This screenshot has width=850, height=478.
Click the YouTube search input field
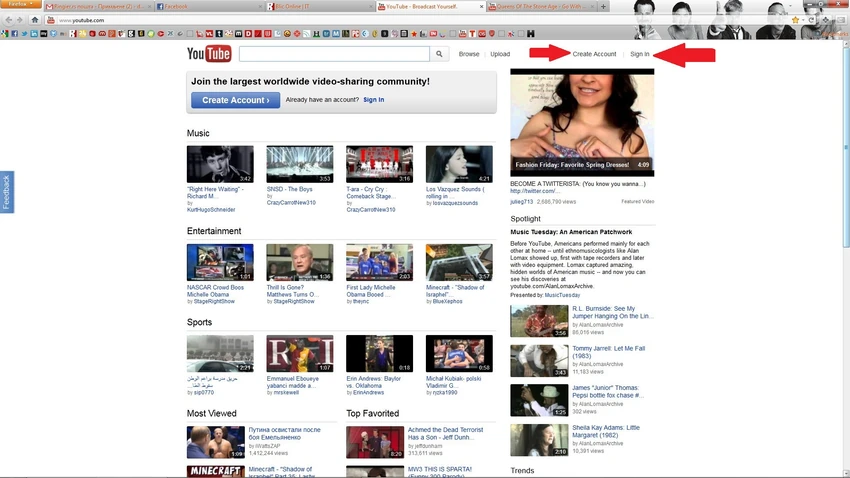(x=334, y=54)
